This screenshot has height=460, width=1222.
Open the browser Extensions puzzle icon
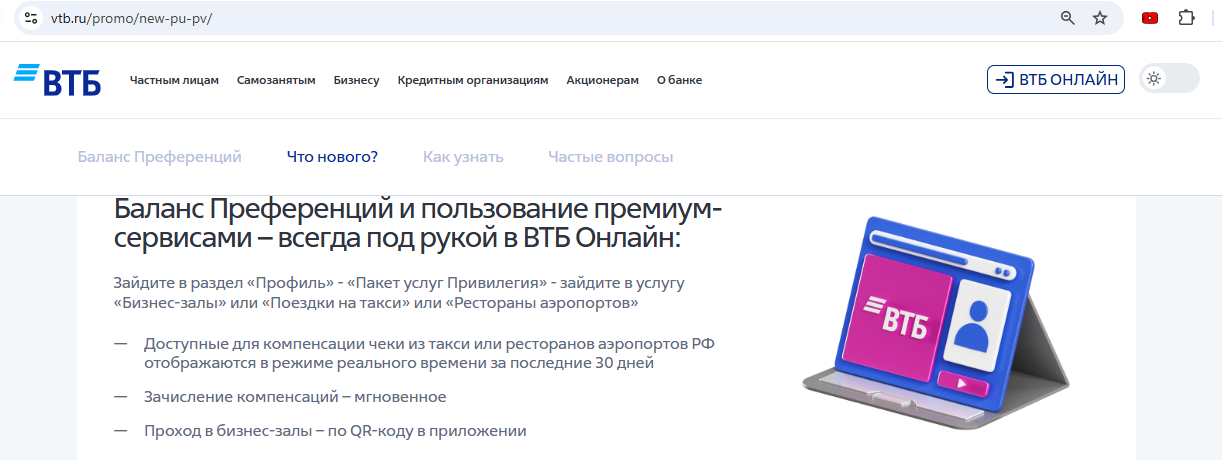(x=1187, y=18)
